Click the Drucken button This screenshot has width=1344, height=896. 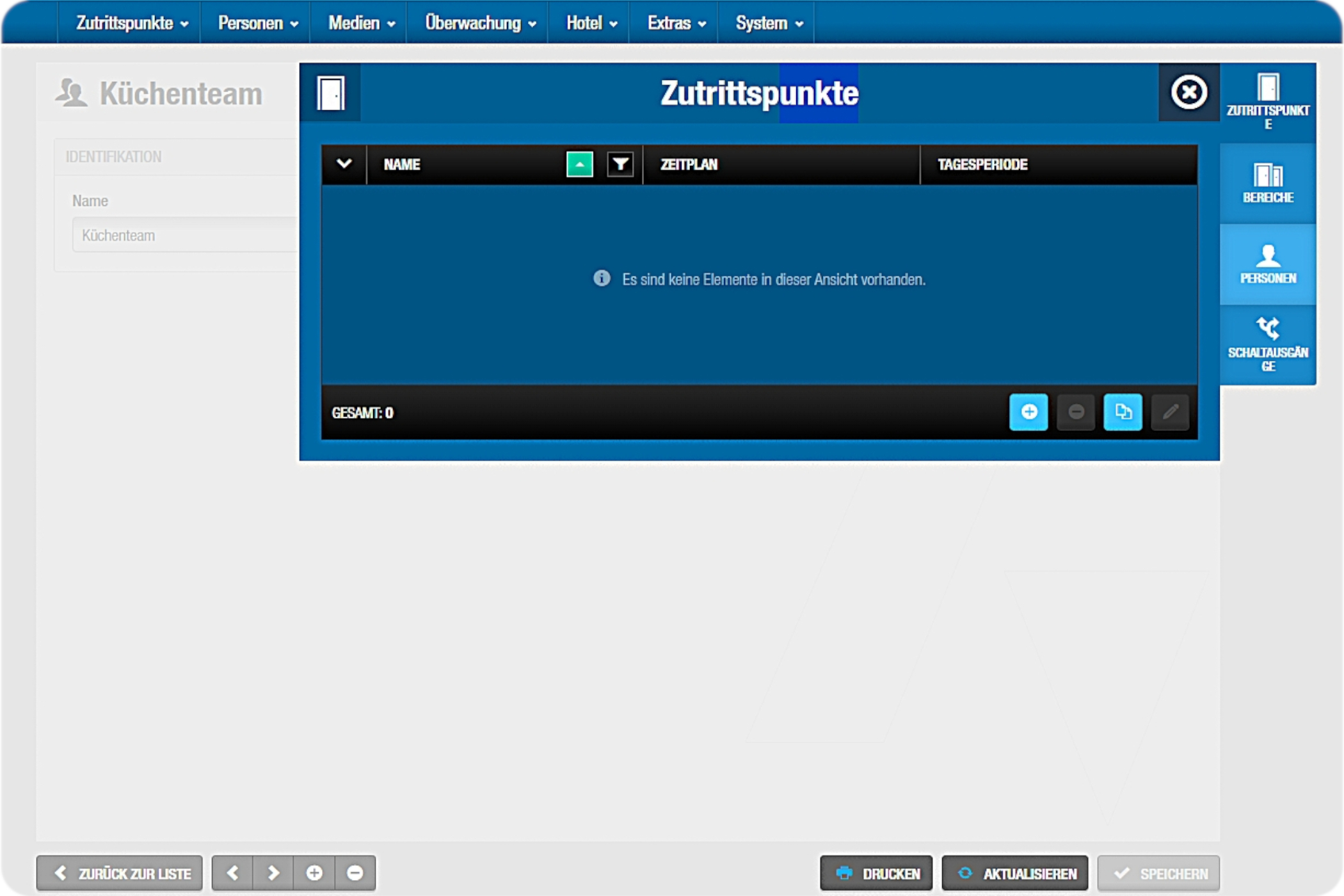click(876, 873)
